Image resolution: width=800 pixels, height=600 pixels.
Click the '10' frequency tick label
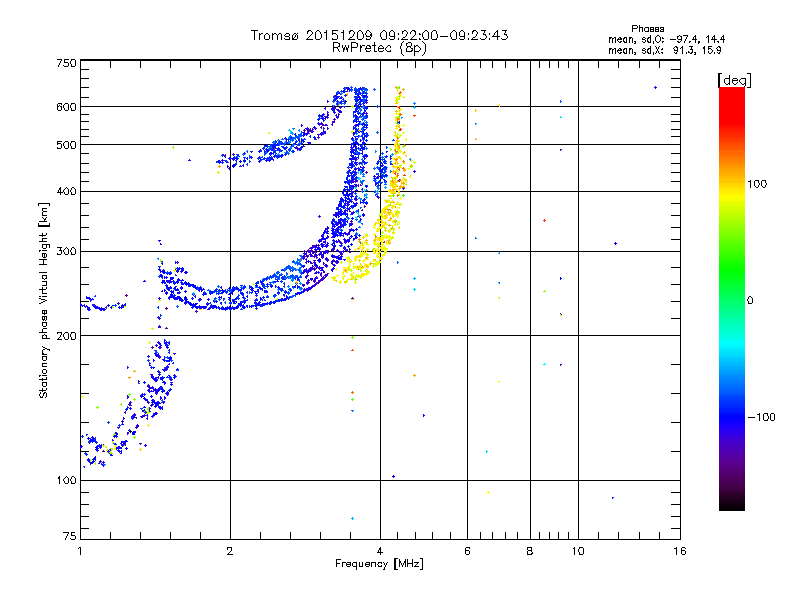point(578,551)
